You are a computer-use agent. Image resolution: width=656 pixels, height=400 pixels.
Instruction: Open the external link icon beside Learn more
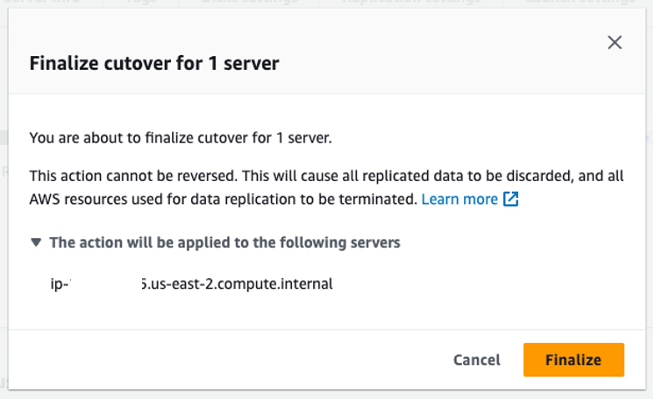pos(513,200)
